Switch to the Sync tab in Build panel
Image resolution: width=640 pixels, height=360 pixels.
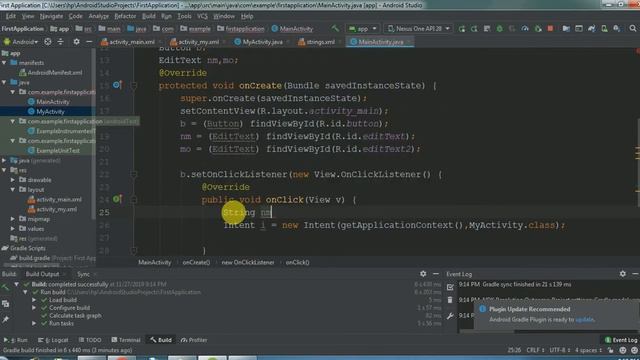[x=83, y=274]
